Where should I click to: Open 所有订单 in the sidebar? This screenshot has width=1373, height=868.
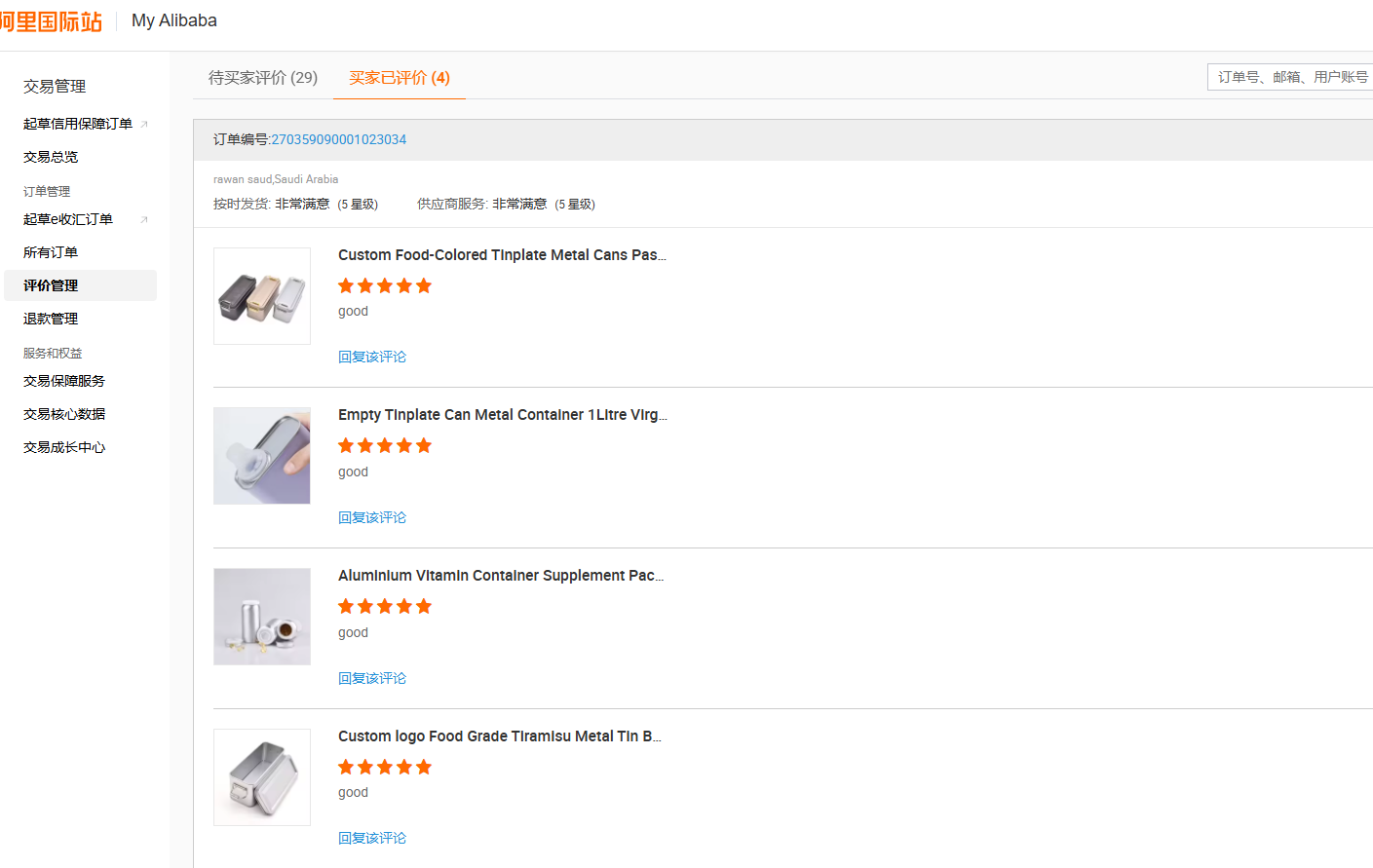(x=51, y=252)
